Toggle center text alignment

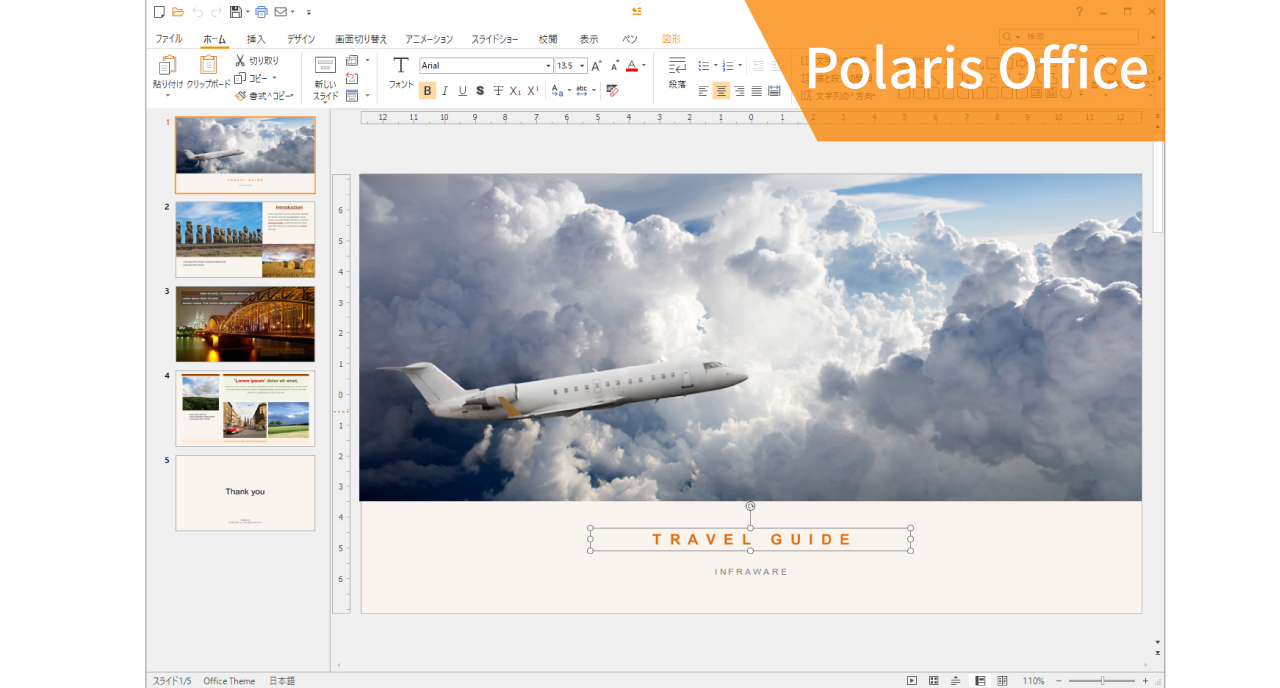(721, 91)
